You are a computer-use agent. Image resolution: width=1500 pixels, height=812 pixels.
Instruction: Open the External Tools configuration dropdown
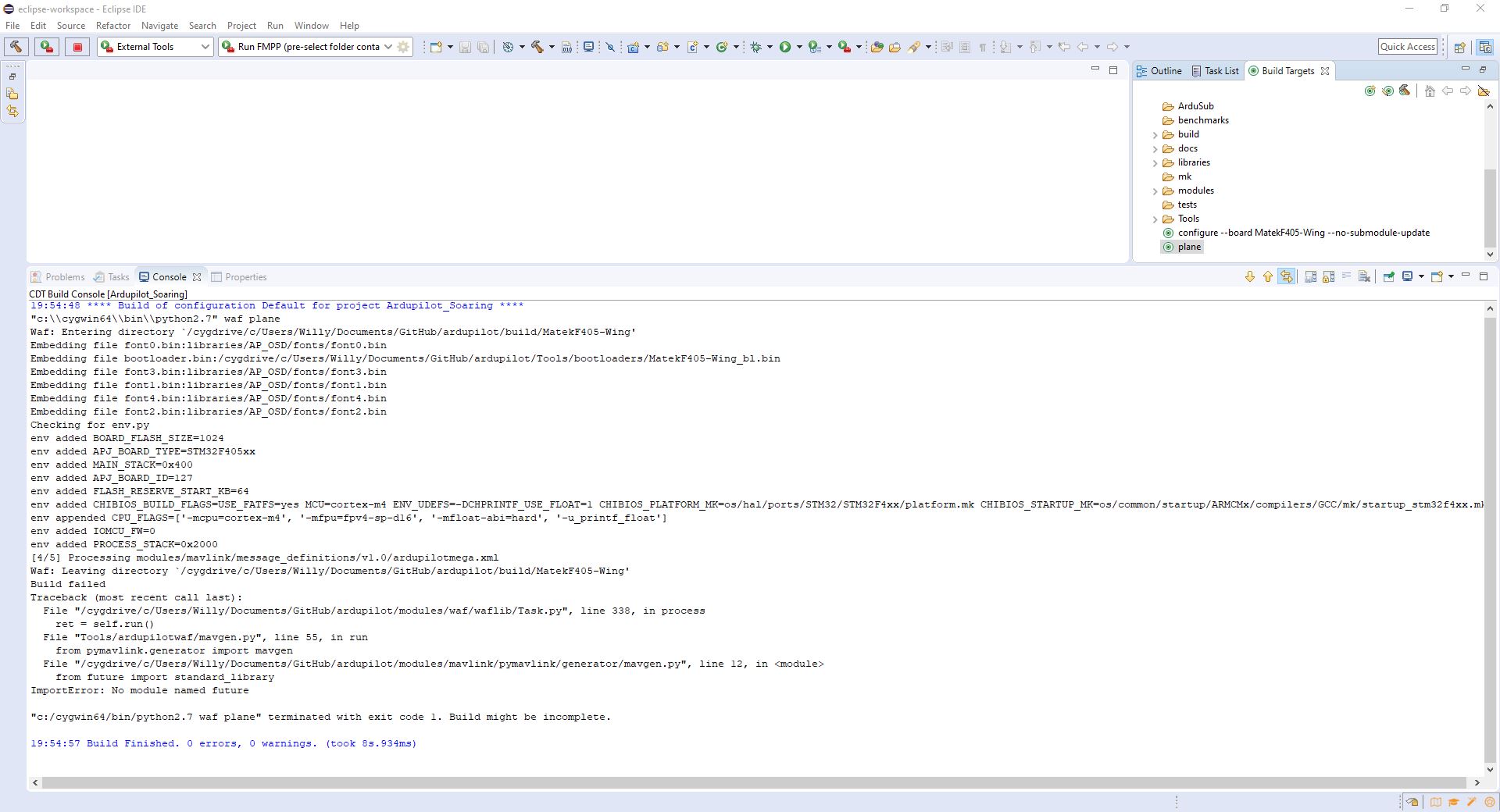click(x=206, y=46)
